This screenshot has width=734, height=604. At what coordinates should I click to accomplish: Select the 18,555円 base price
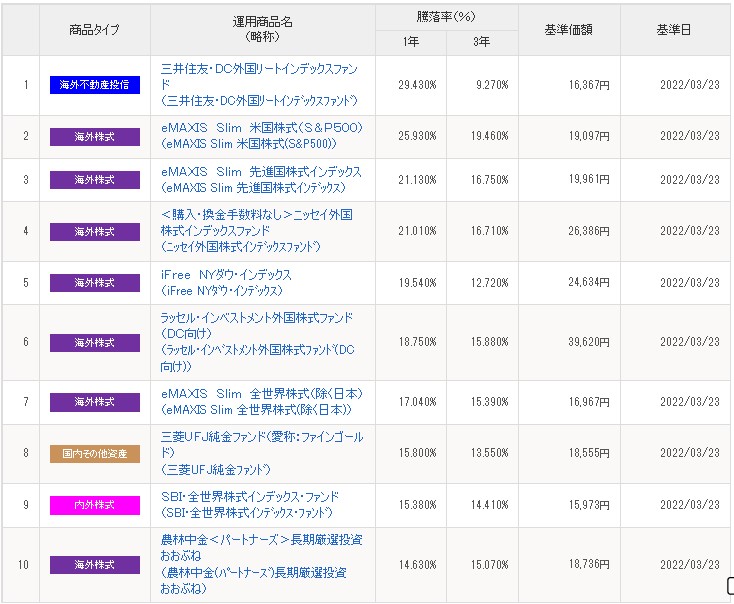click(x=589, y=453)
